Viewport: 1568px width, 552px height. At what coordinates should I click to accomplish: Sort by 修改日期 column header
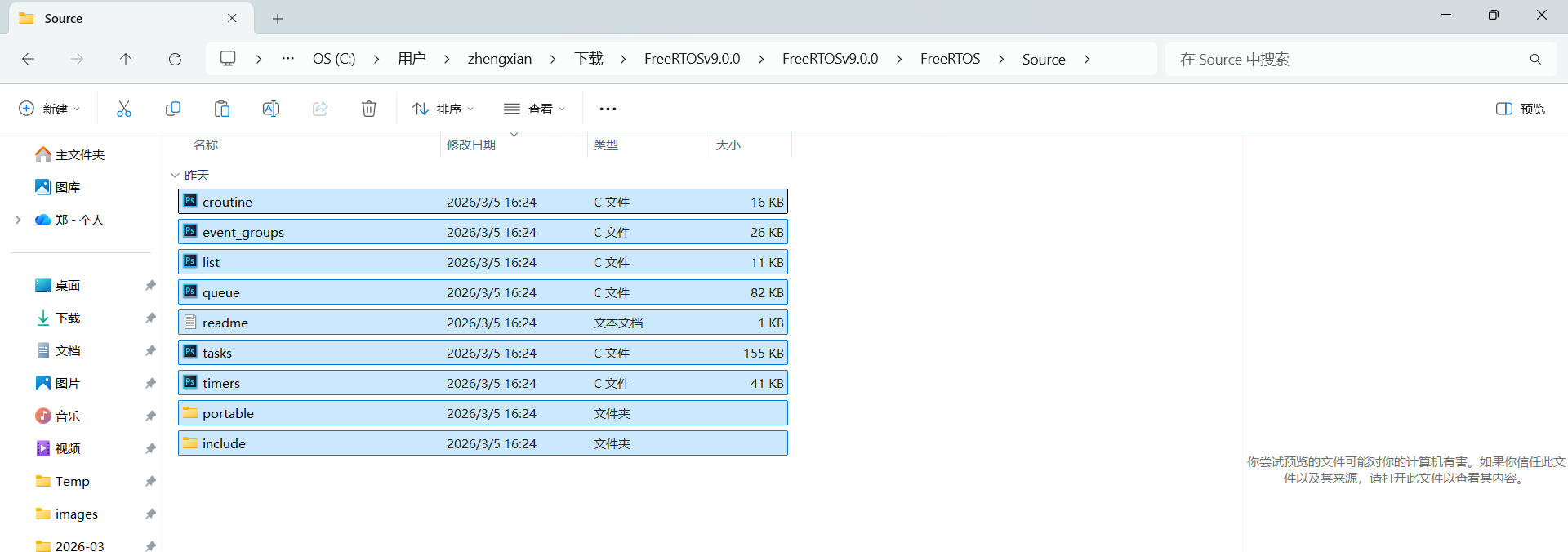point(471,145)
